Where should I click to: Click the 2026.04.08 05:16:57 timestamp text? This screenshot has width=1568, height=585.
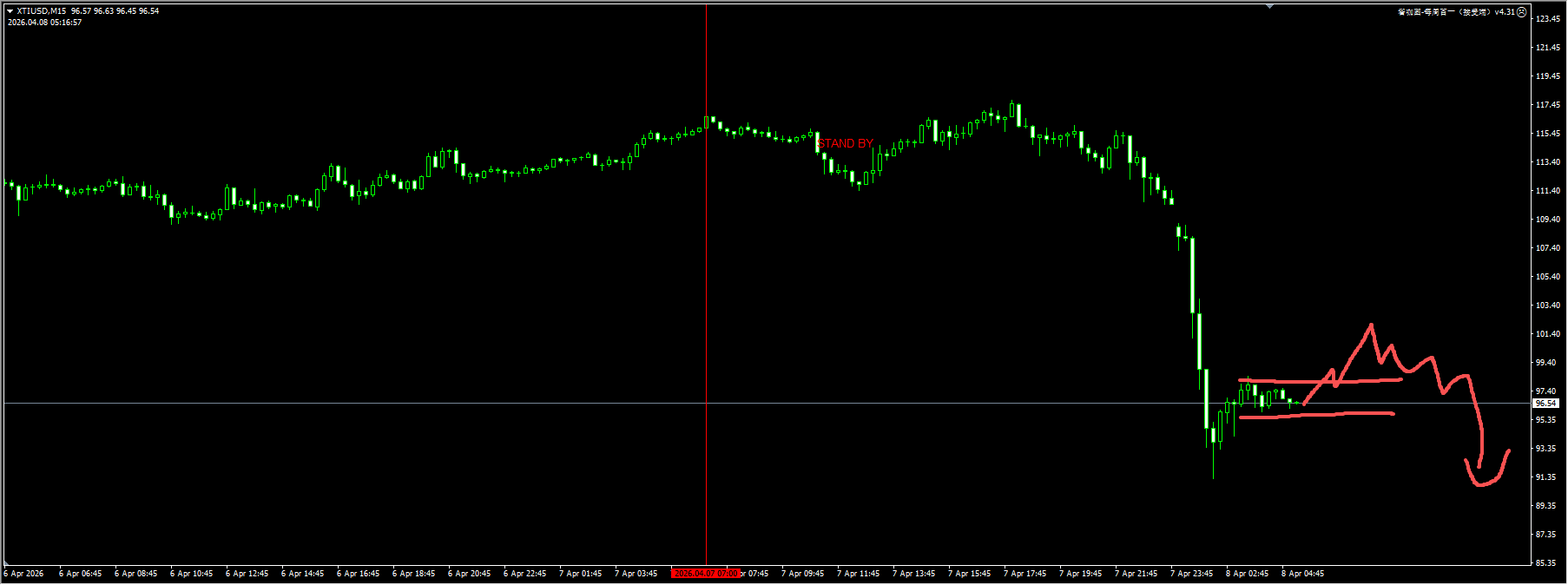click(45, 23)
